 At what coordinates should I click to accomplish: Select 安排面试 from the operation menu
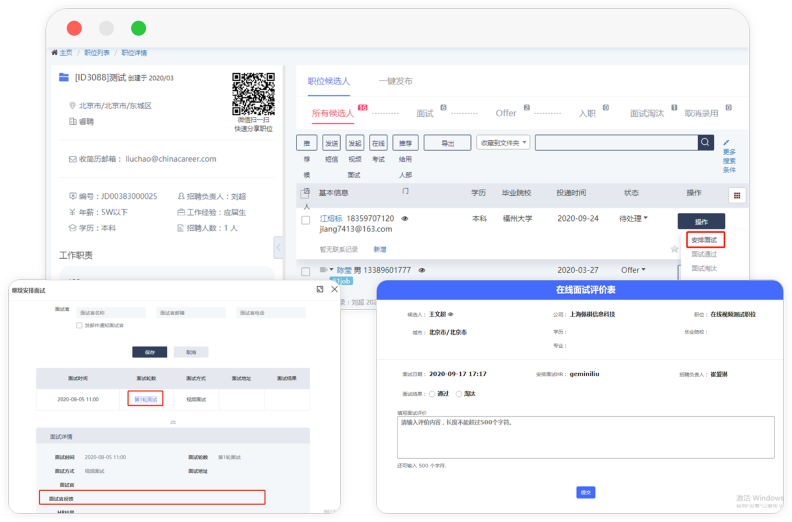(705, 239)
